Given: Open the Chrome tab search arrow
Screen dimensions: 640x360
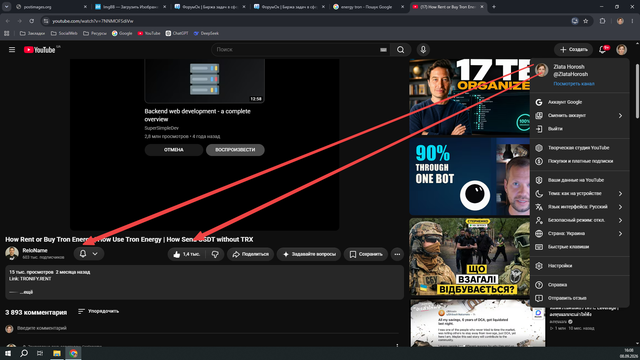Looking at the screenshot, I should (x=7, y=7).
